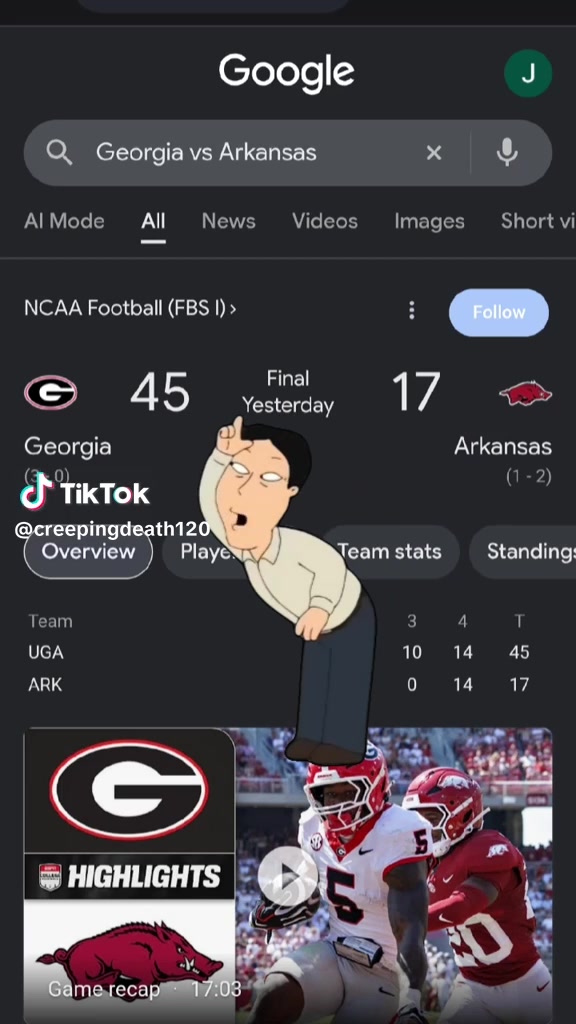Tap the TikTok logo watermark

coord(85,492)
